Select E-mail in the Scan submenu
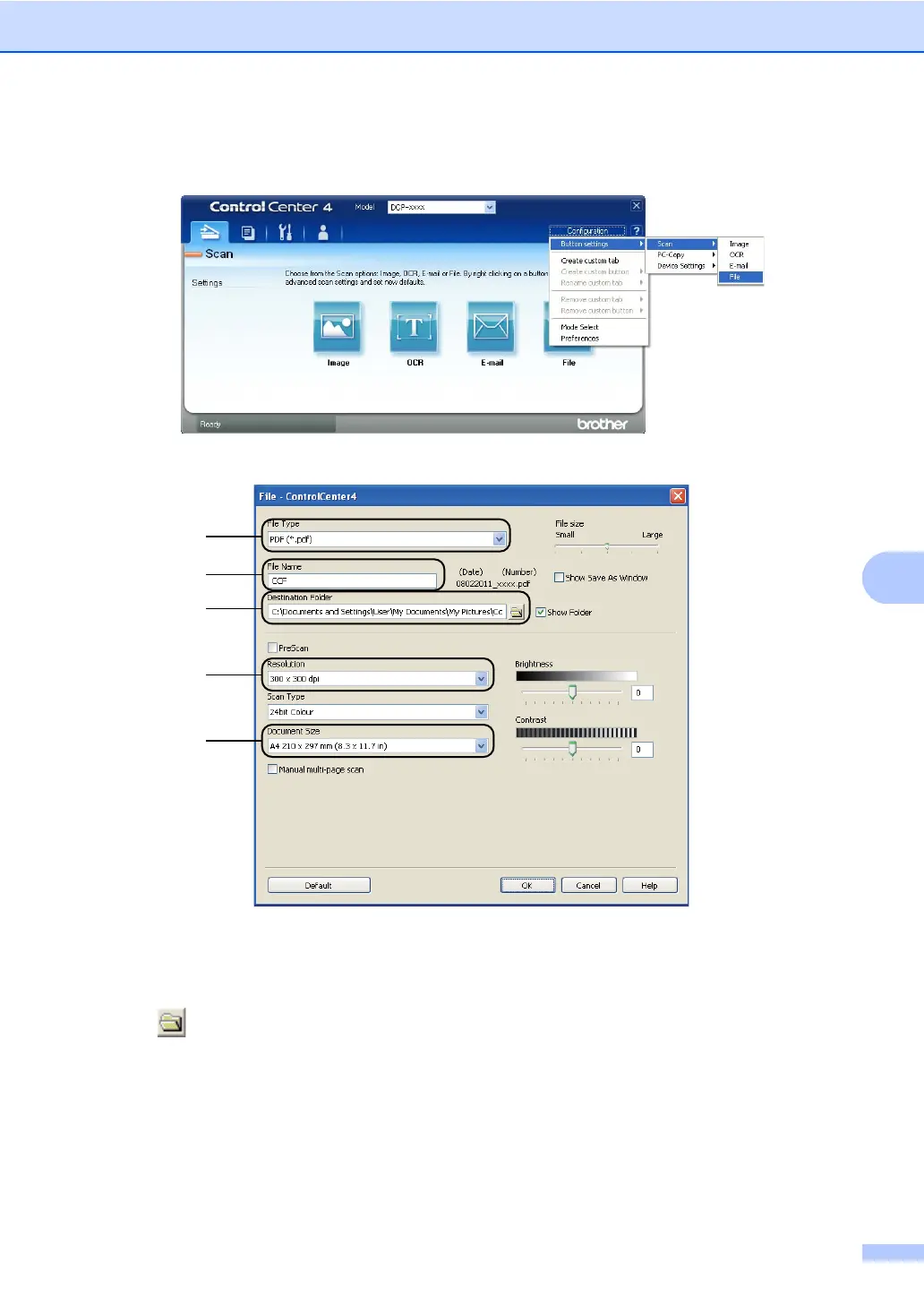This screenshot has width=924, height=1306. tap(739, 266)
